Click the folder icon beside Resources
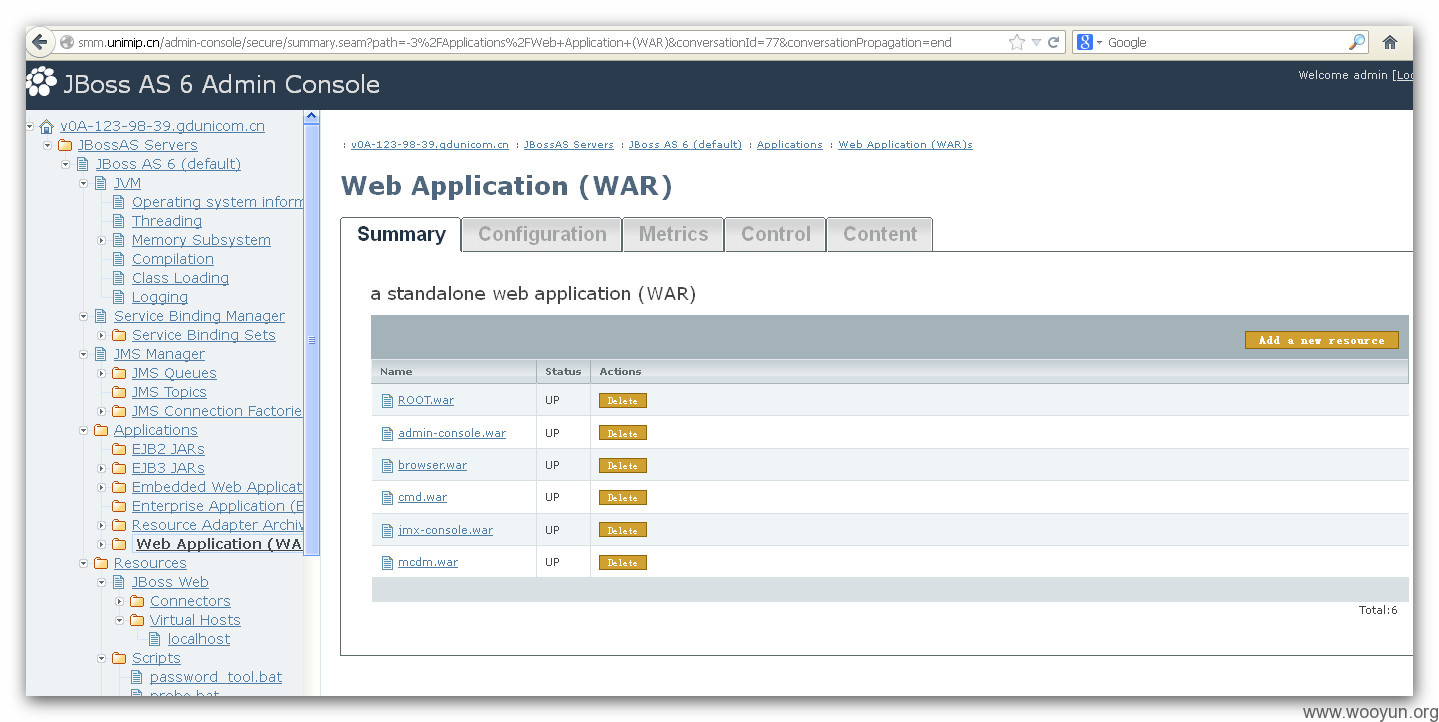Viewport: 1439px width, 722px height. coord(101,563)
